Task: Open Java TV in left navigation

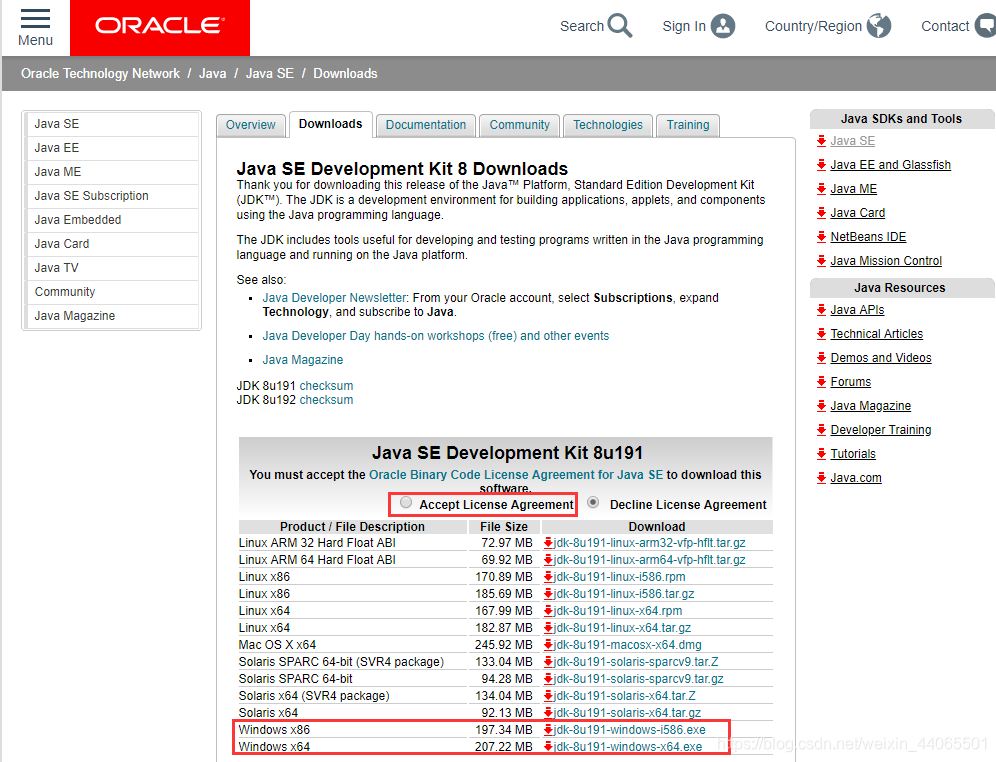Action: pos(112,268)
